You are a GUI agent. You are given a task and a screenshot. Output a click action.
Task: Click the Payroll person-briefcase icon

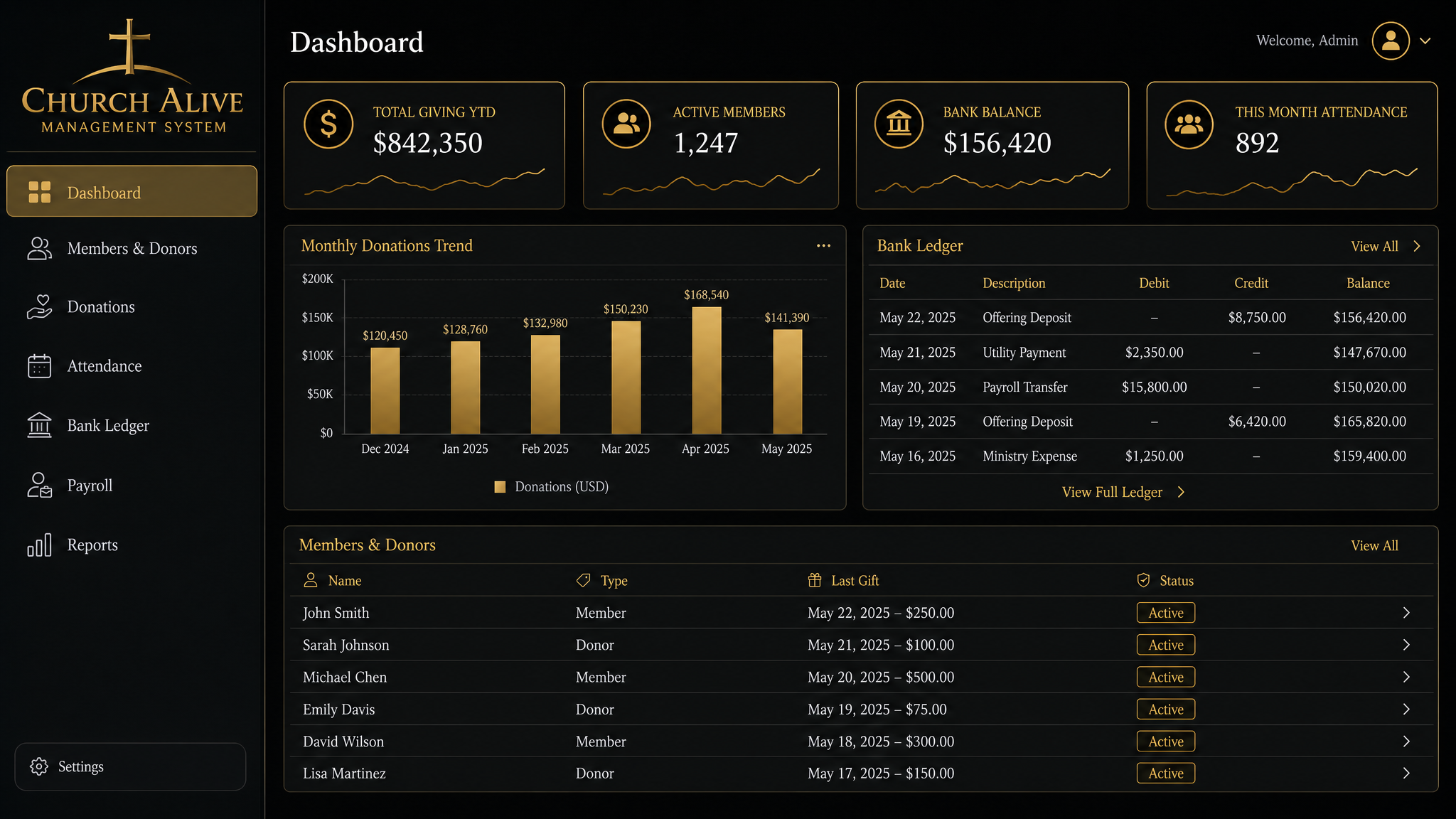click(40, 485)
